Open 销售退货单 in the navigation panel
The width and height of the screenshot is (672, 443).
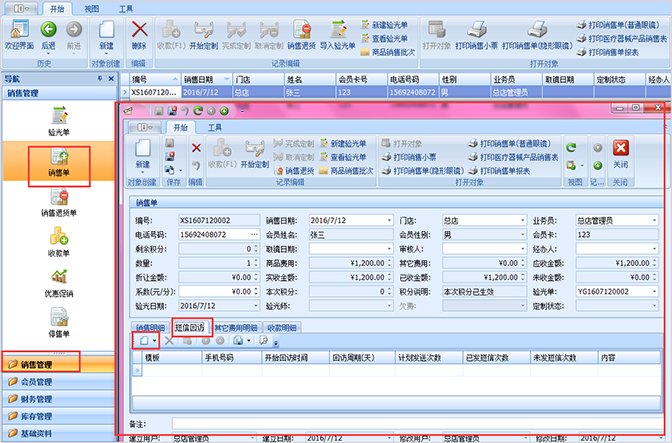click(x=59, y=202)
